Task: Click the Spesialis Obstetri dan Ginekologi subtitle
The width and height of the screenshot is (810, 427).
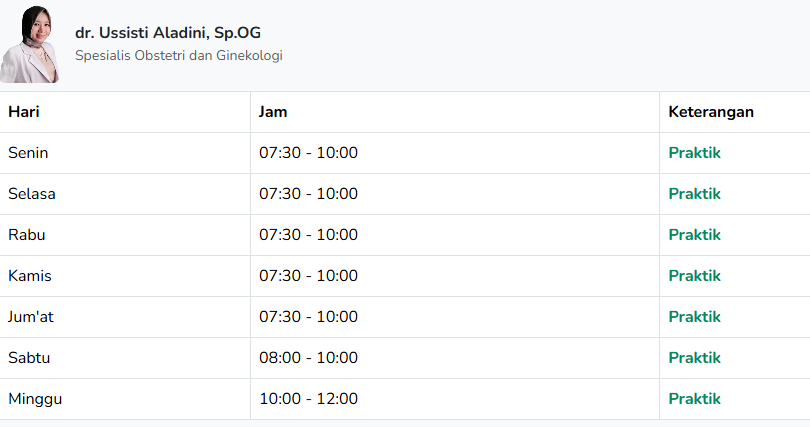Action: pos(178,55)
